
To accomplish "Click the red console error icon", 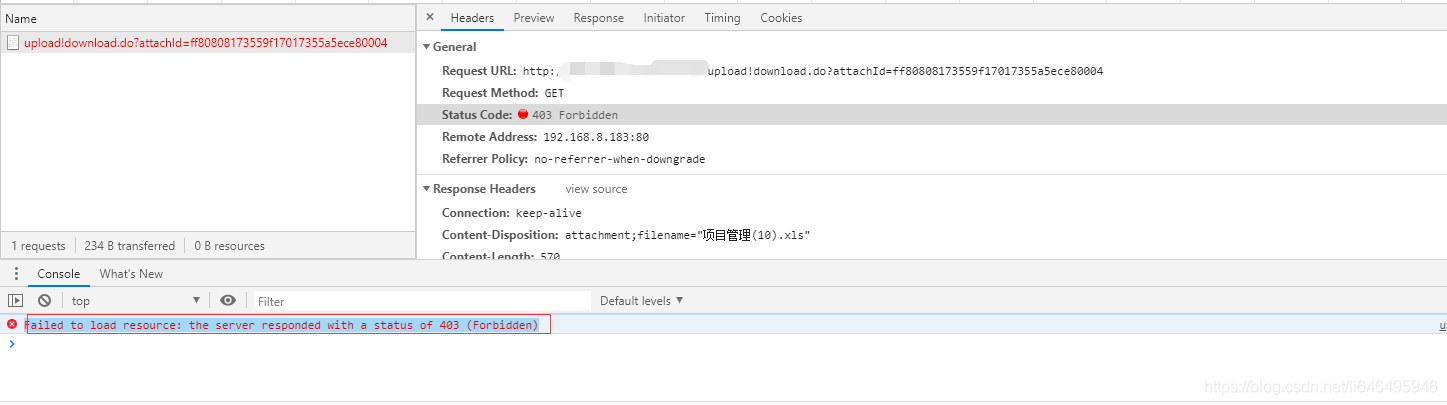I will tap(12, 324).
